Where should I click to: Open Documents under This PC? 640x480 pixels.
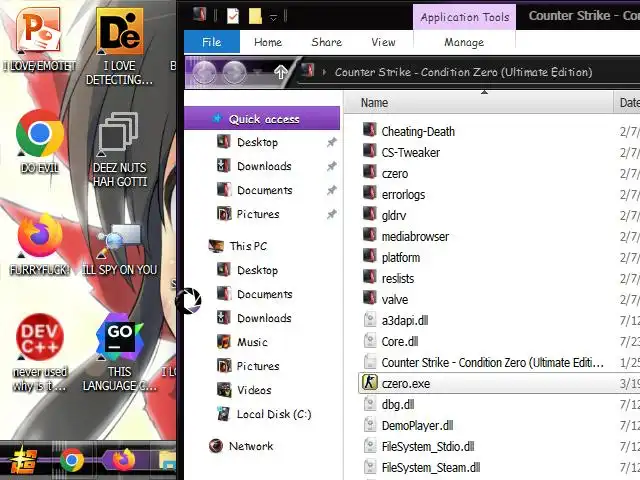[264, 294]
